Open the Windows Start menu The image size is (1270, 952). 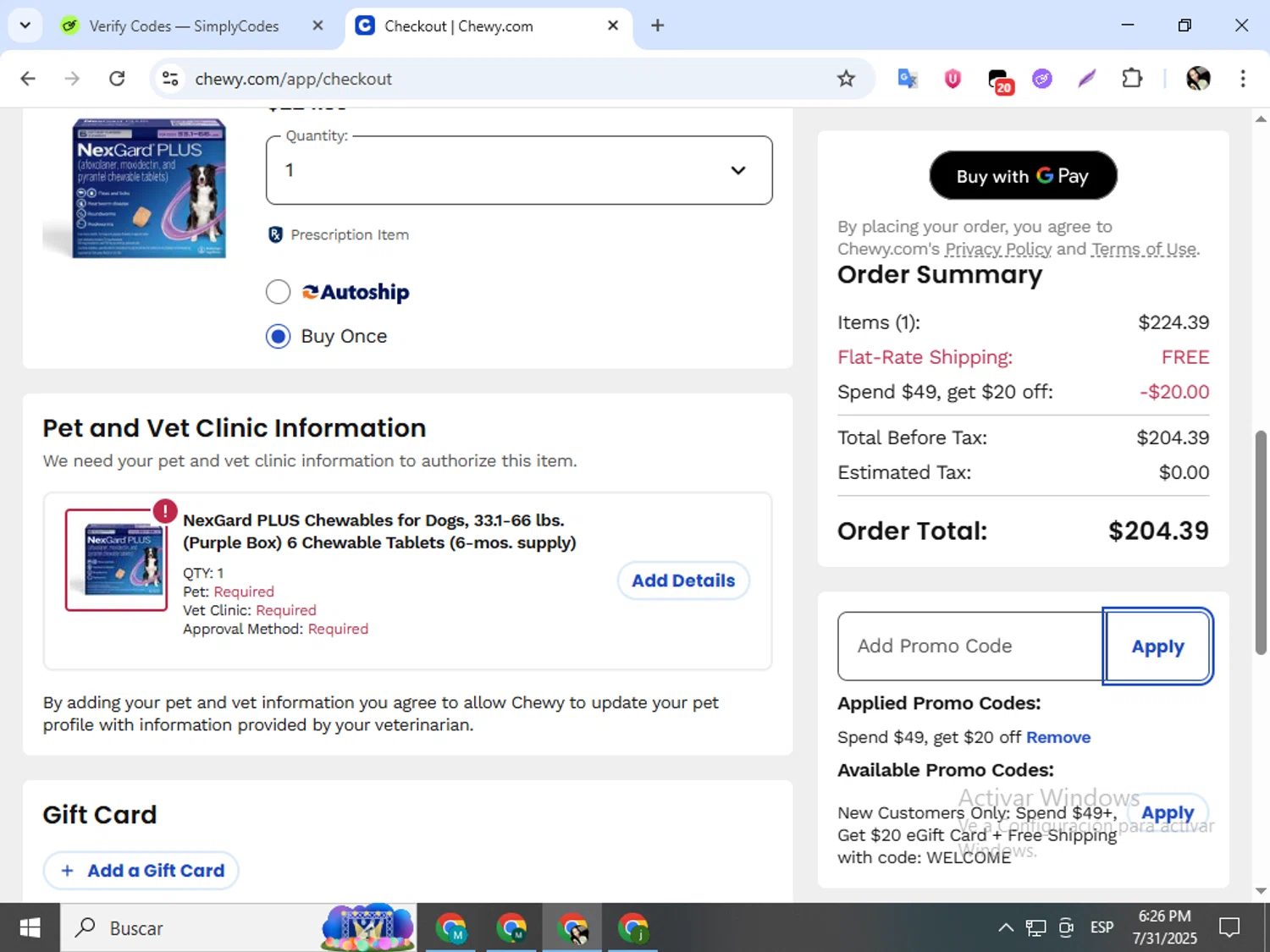click(x=30, y=927)
